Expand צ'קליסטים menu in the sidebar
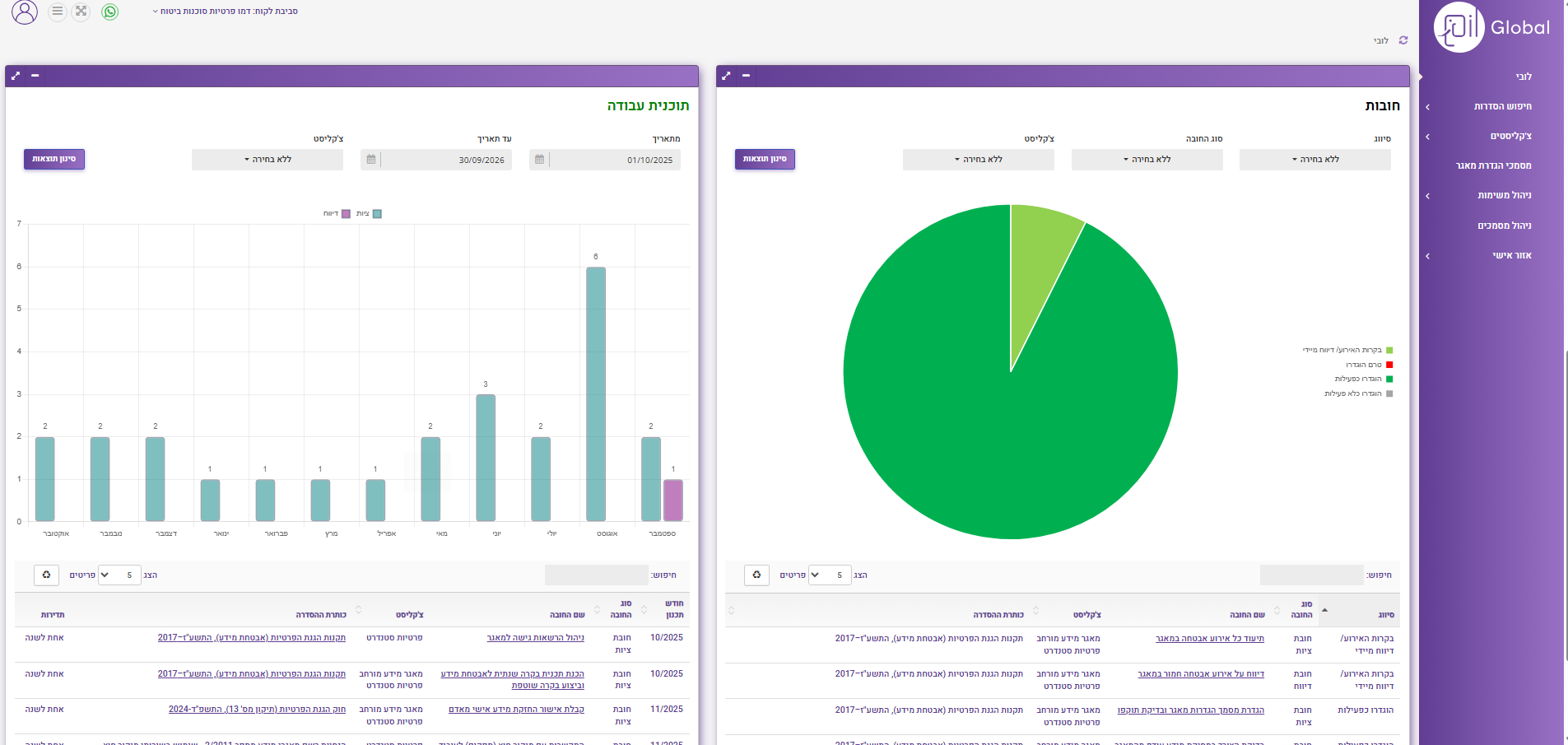The height and width of the screenshot is (745, 1568). tap(1510, 136)
